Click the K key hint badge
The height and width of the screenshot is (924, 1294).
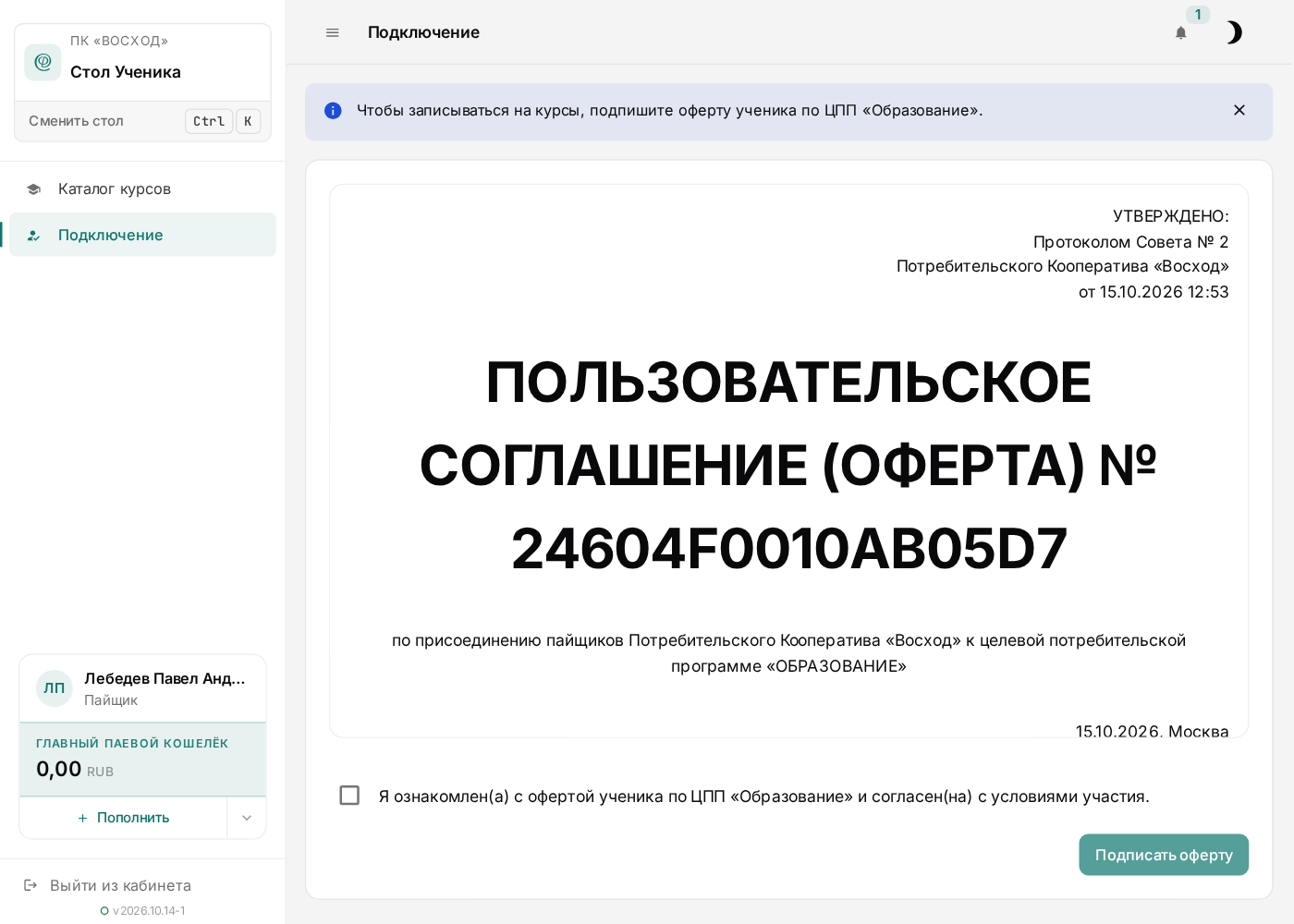pos(248,121)
